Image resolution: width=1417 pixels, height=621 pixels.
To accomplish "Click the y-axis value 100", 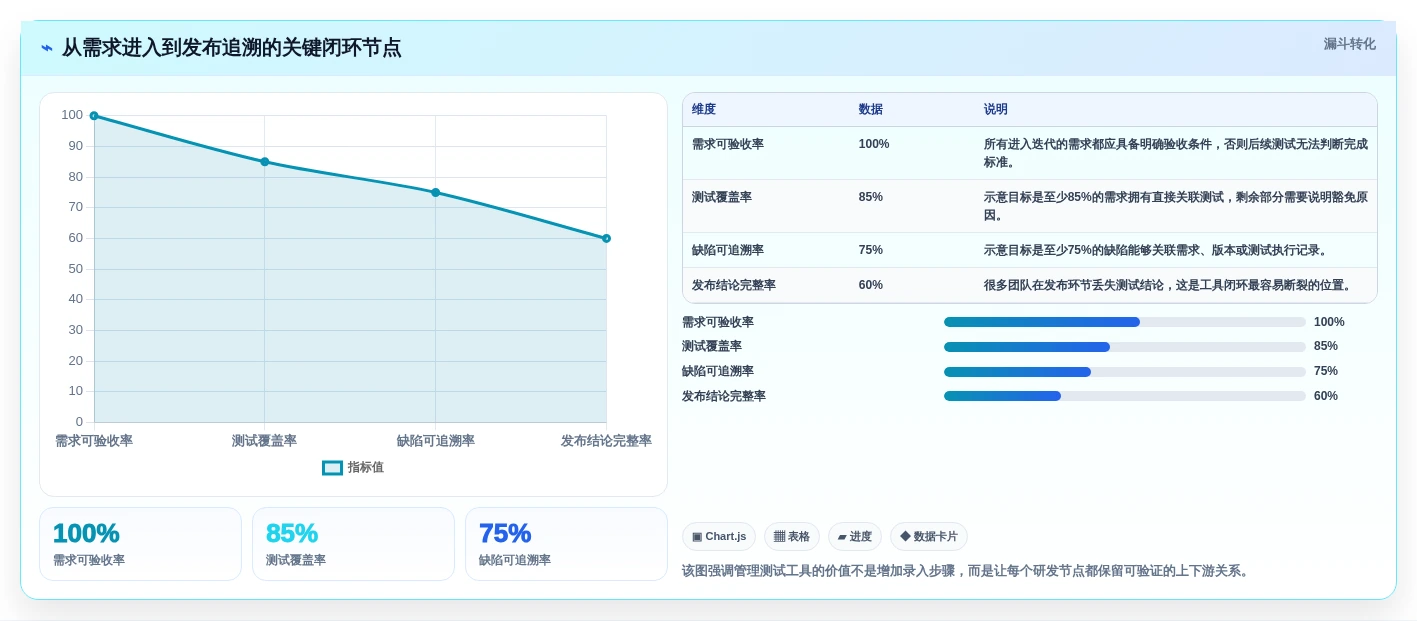I will click(72, 116).
